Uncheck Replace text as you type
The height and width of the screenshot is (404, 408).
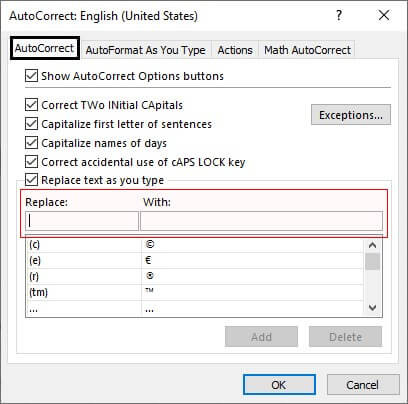(x=31, y=180)
